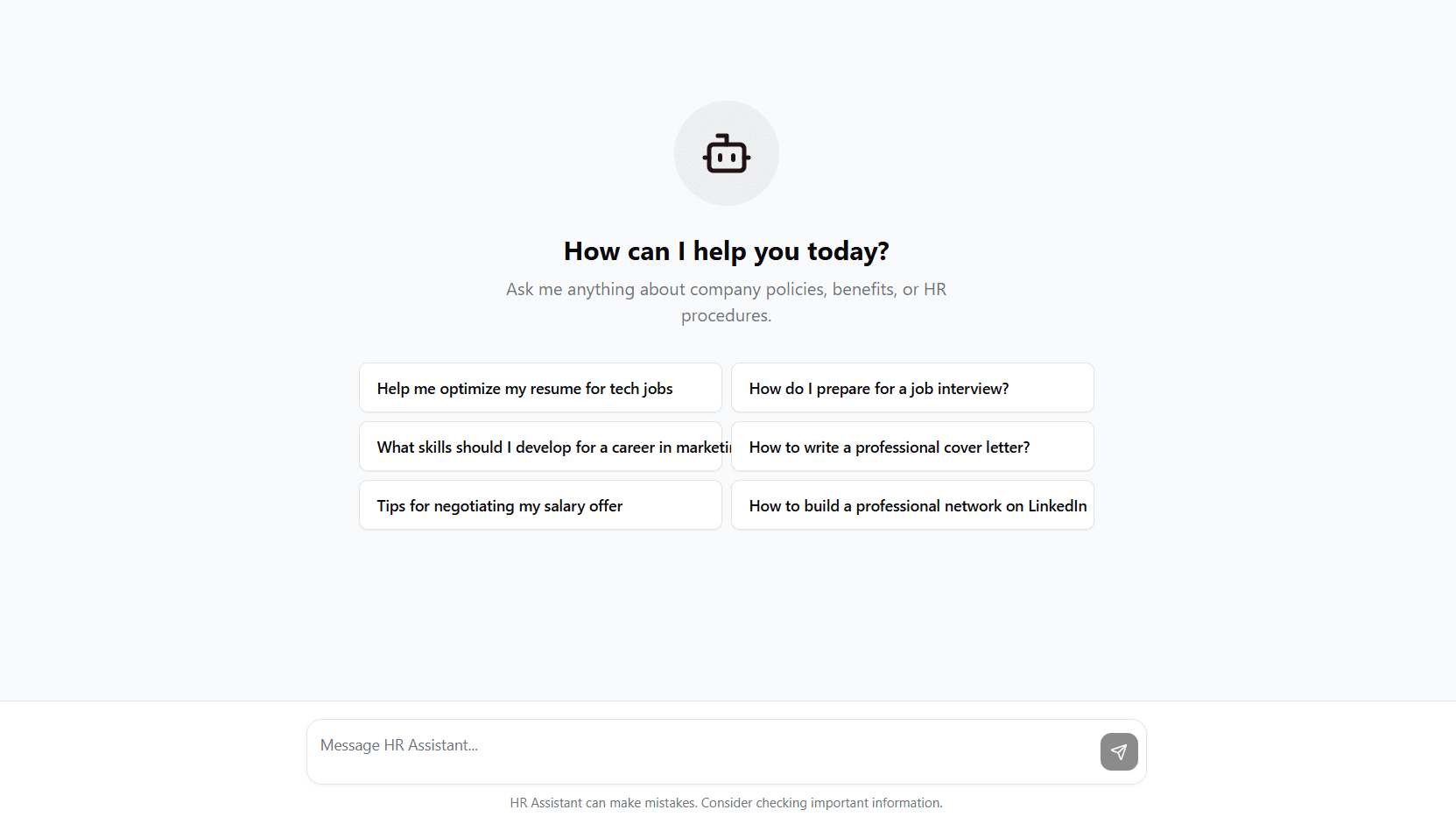Pick 'How to build a professional network on LinkedIn'
This screenshot has width=1456, height=817.
point(911,505)
